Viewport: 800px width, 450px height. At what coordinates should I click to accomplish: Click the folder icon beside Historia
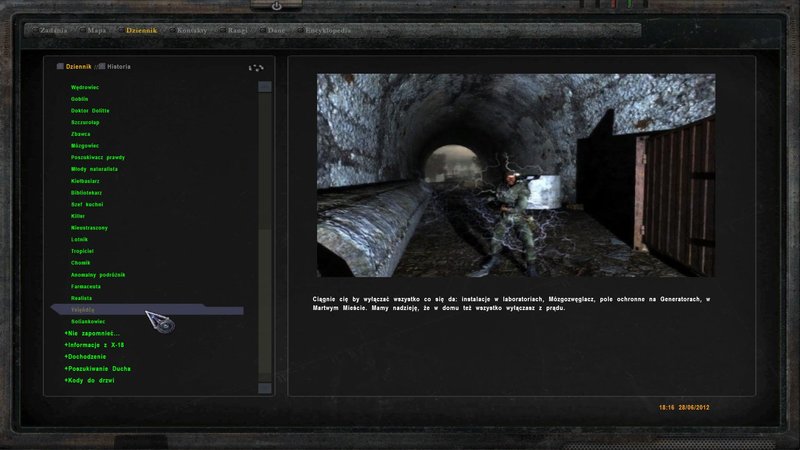102,66
